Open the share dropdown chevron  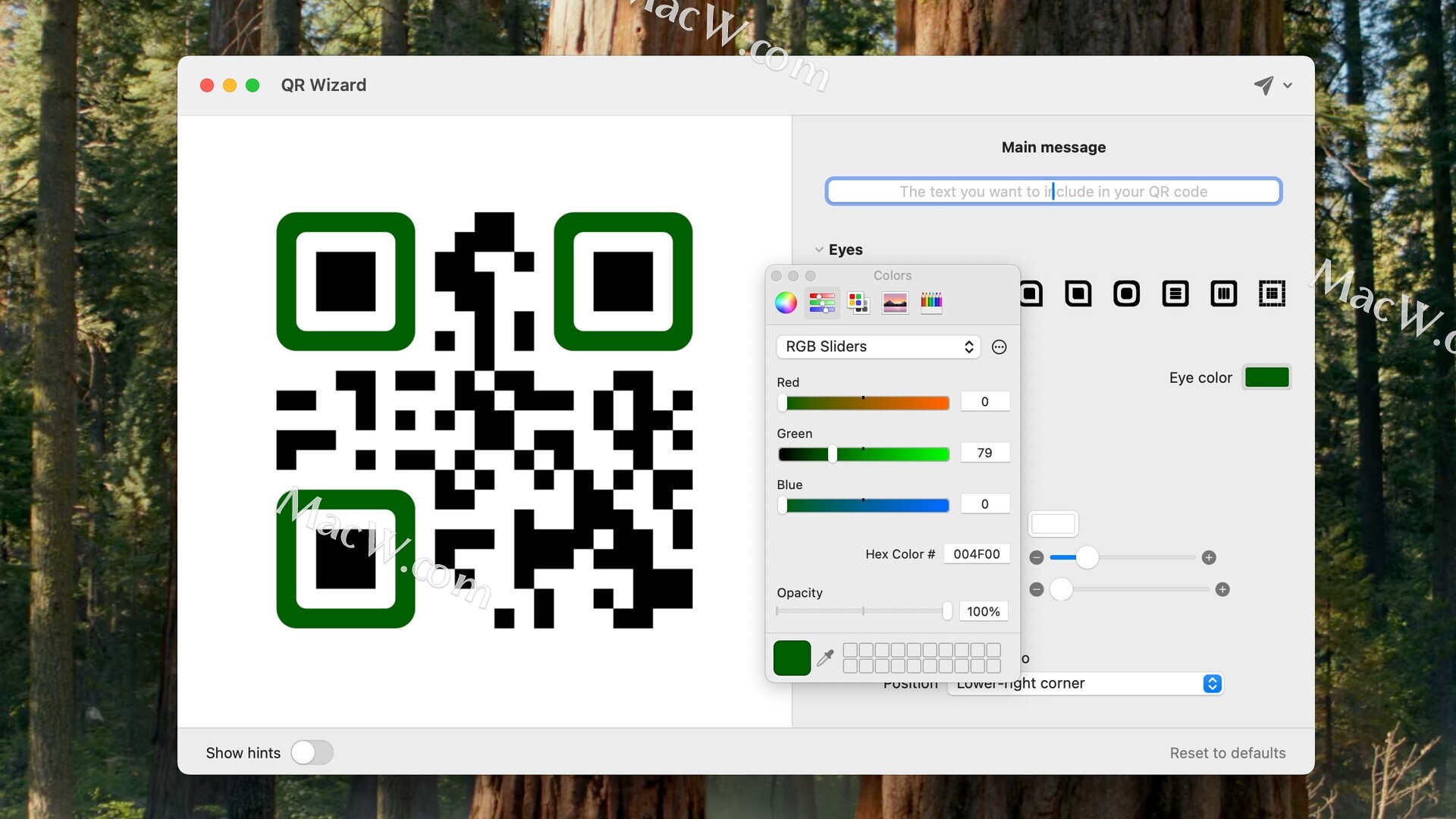pos(1288,86)
